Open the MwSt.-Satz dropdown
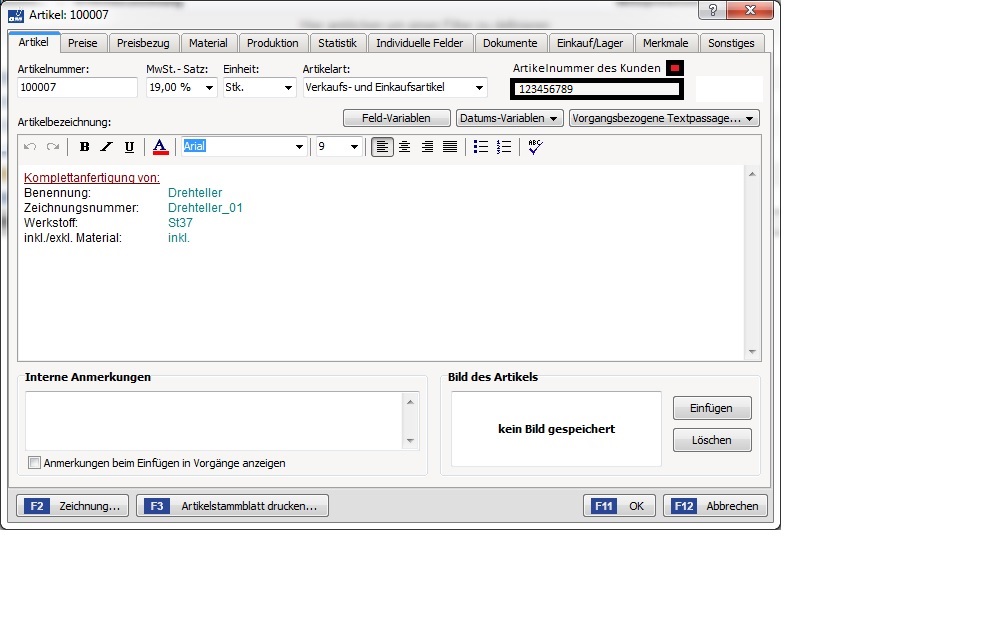Image resolution: width=1008 pixels, height=630 pixels. pos(209,88)
